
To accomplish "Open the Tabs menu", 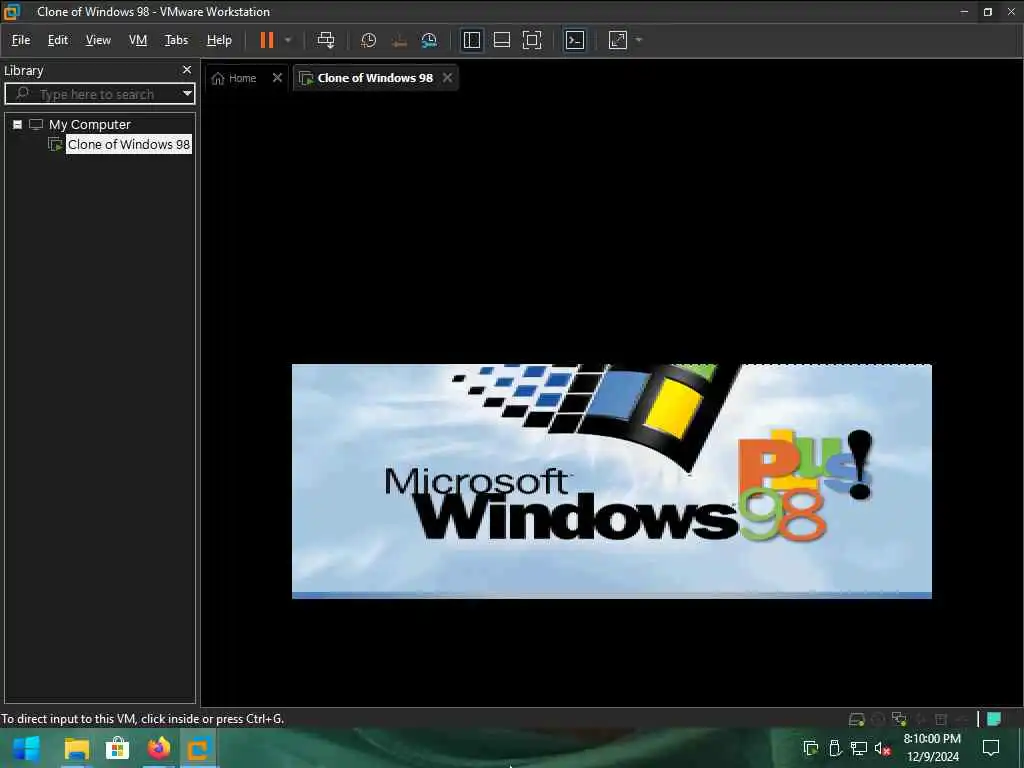I will tap(176, 40).
